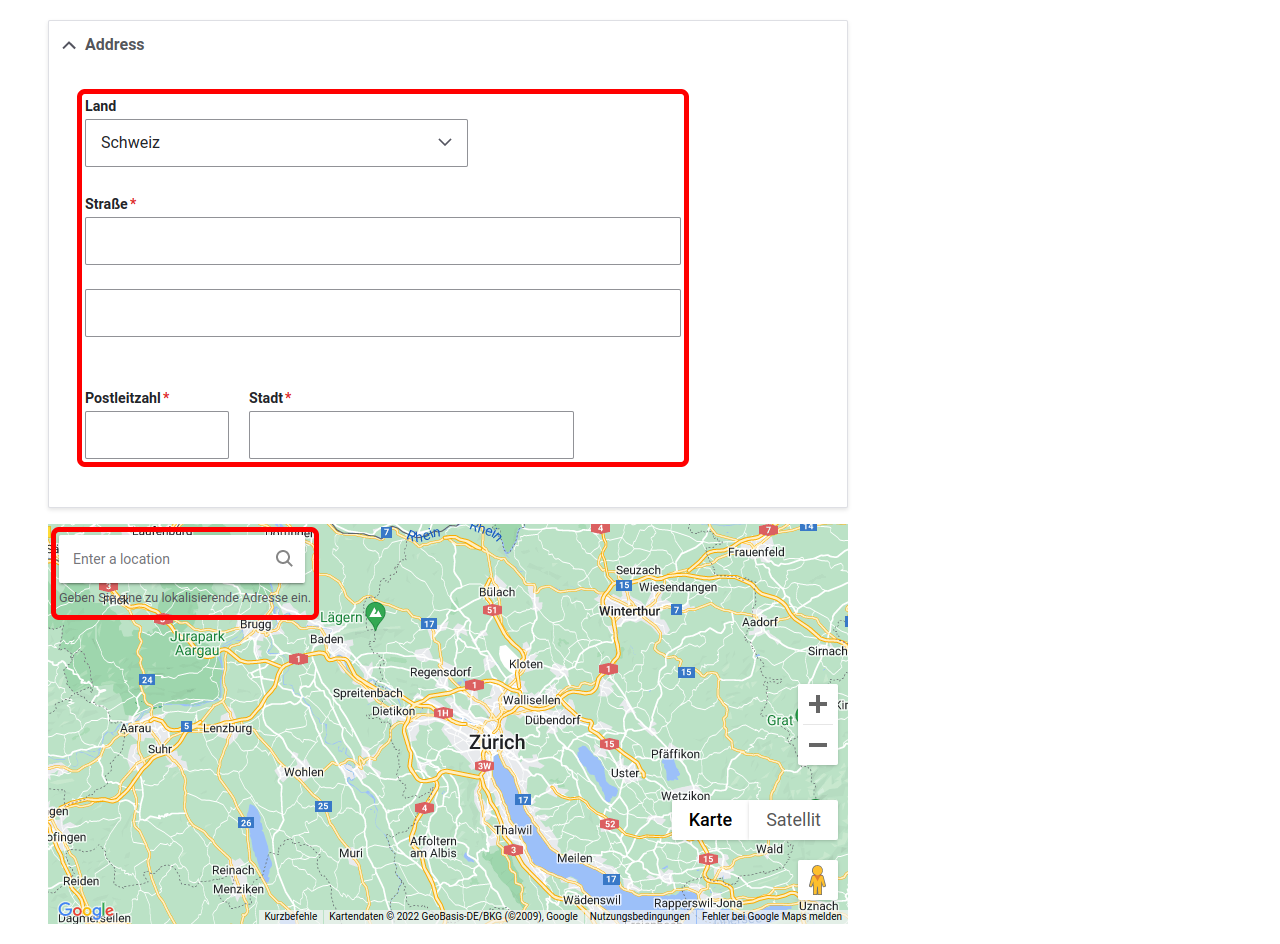Click the map search magnifier icon

(285, 559)
